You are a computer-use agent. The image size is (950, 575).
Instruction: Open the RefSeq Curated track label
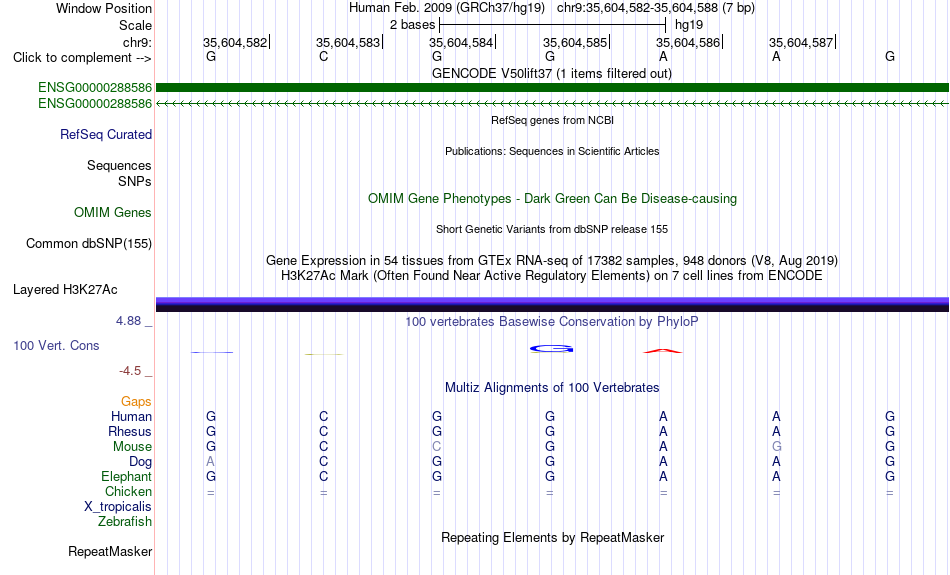coord(106,135)
